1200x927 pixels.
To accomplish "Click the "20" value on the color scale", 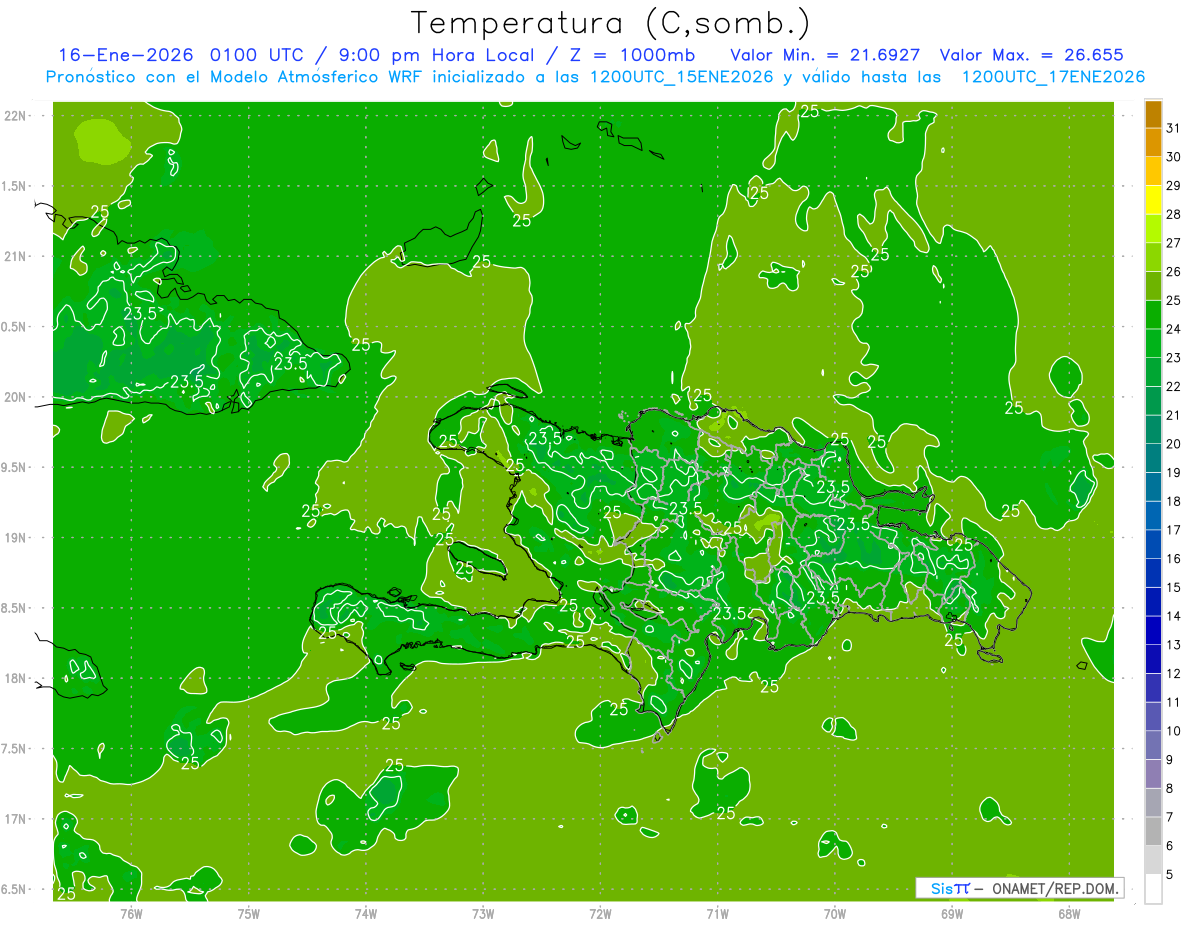I will [x=1174, y=444].
